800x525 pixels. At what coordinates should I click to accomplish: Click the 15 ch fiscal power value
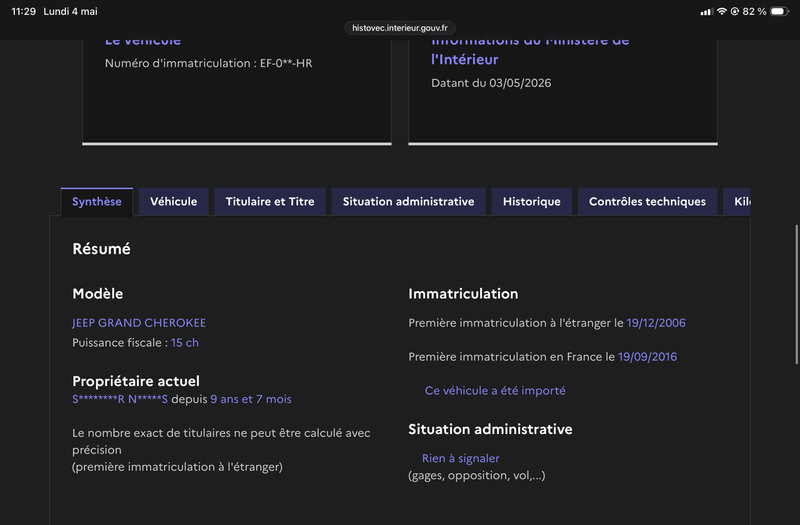tap(185, 343)
